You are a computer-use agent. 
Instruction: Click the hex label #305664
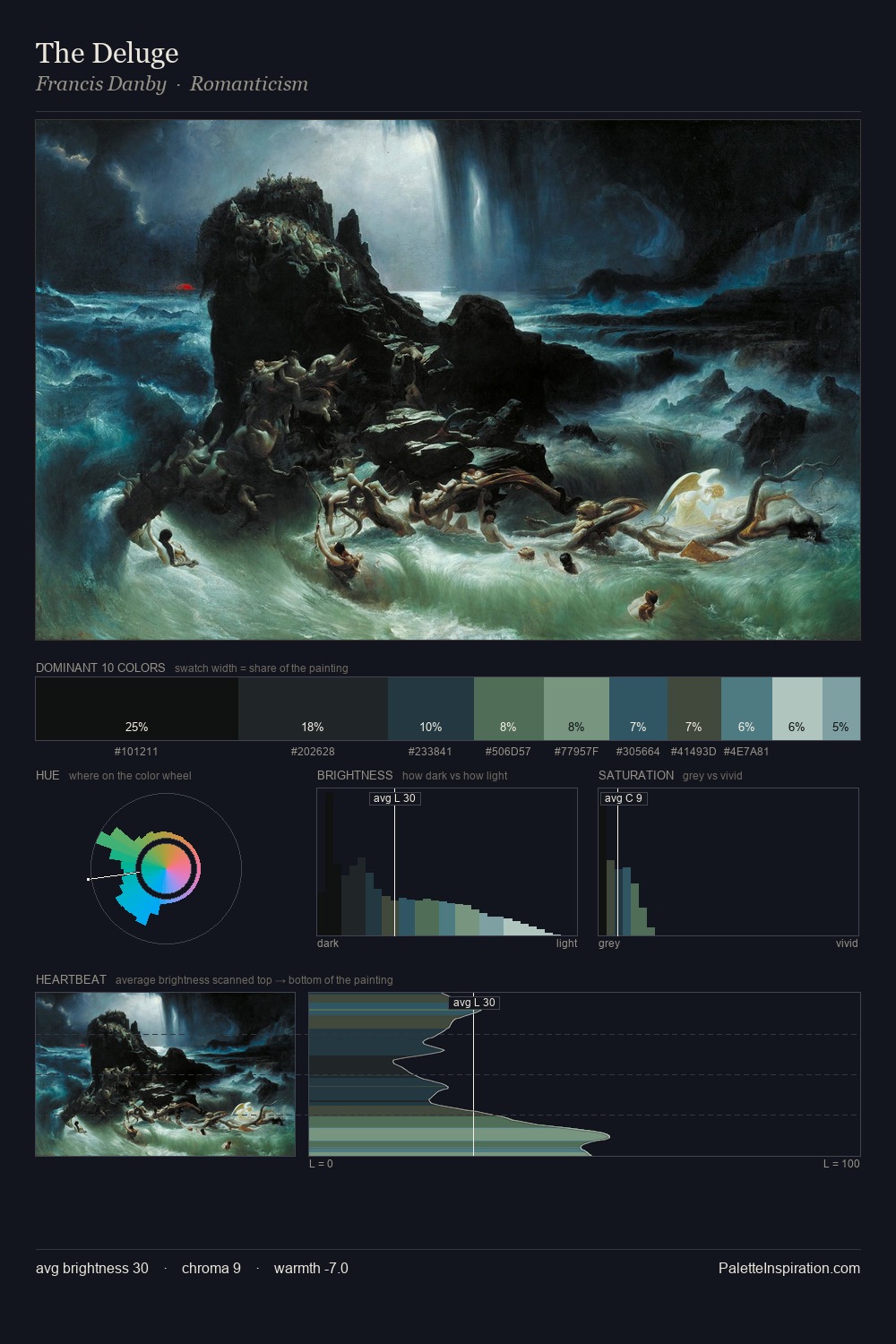click(x=638, y=752)
